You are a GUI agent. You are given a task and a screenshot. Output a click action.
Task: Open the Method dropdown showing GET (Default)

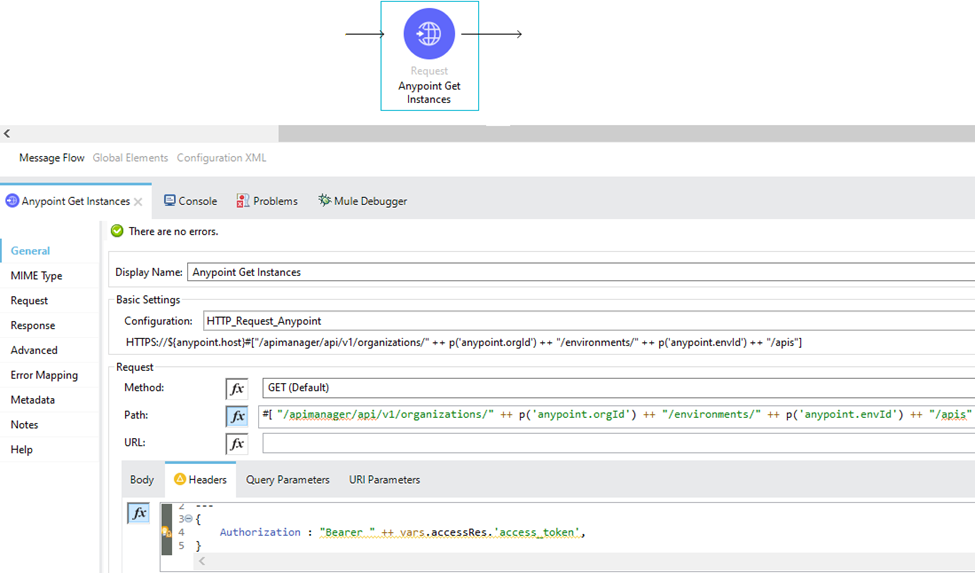618,388
